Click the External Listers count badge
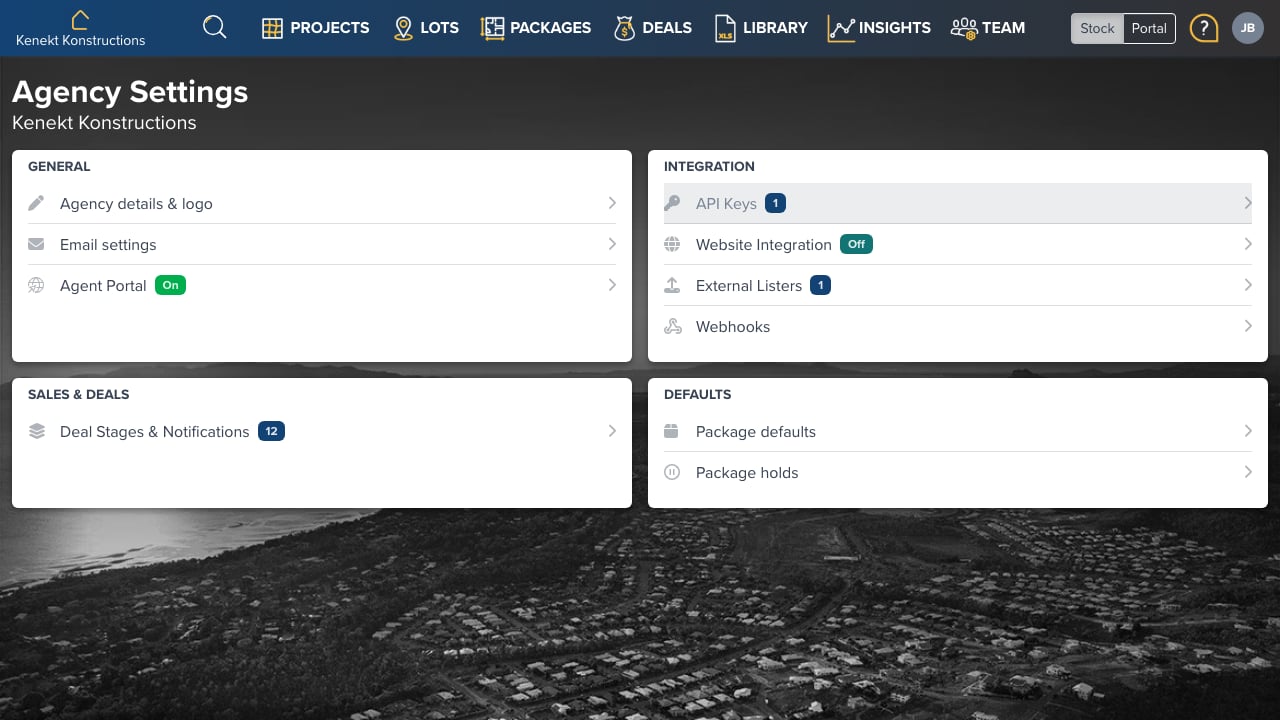 click(820, 285)
